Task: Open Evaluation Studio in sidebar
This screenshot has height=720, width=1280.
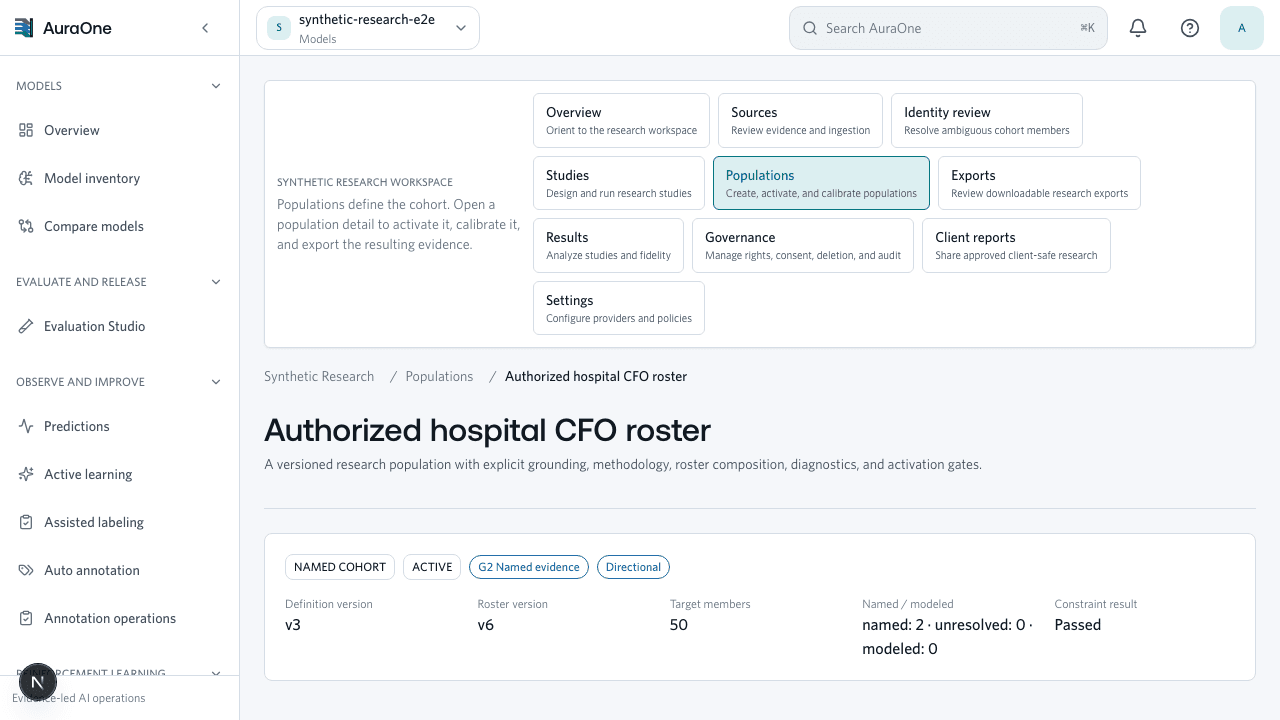Action: coord(119,326)
